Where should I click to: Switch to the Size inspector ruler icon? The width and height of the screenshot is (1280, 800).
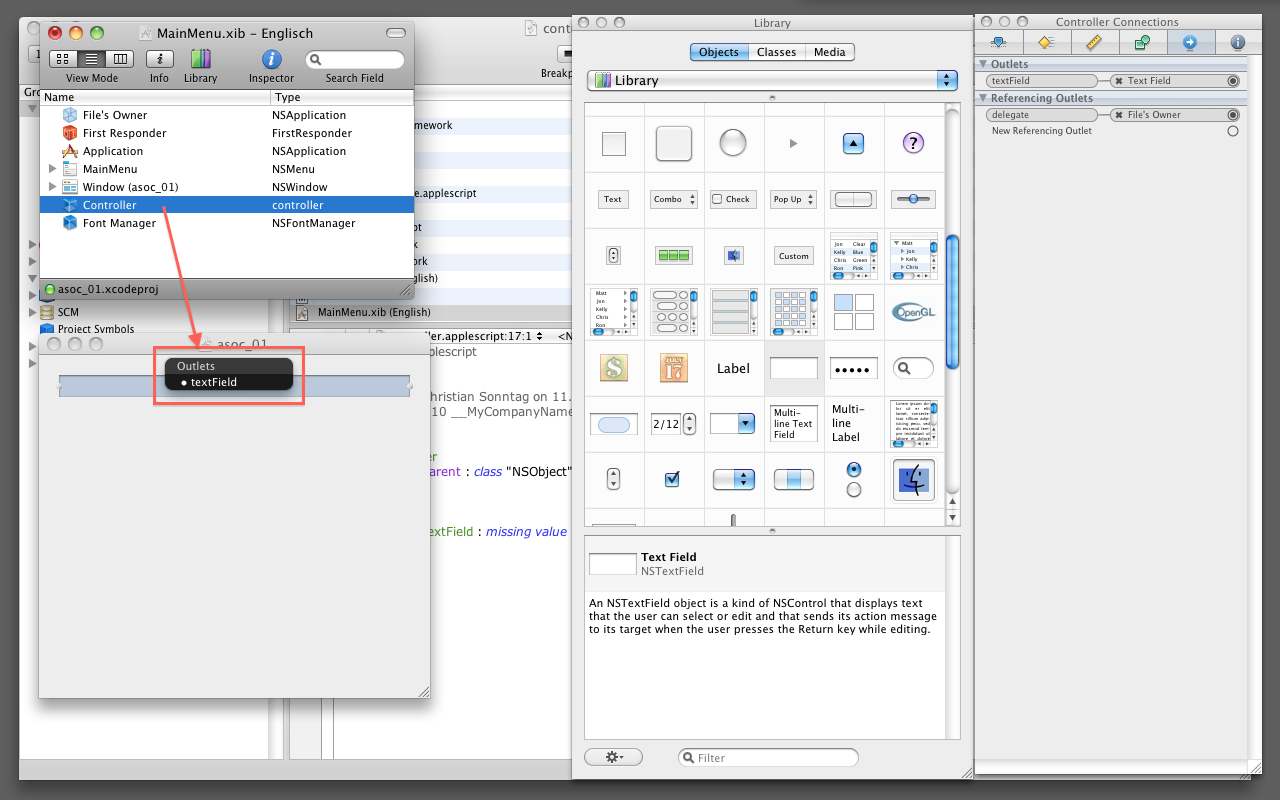pyautogui.click(x=1093, y=42)
